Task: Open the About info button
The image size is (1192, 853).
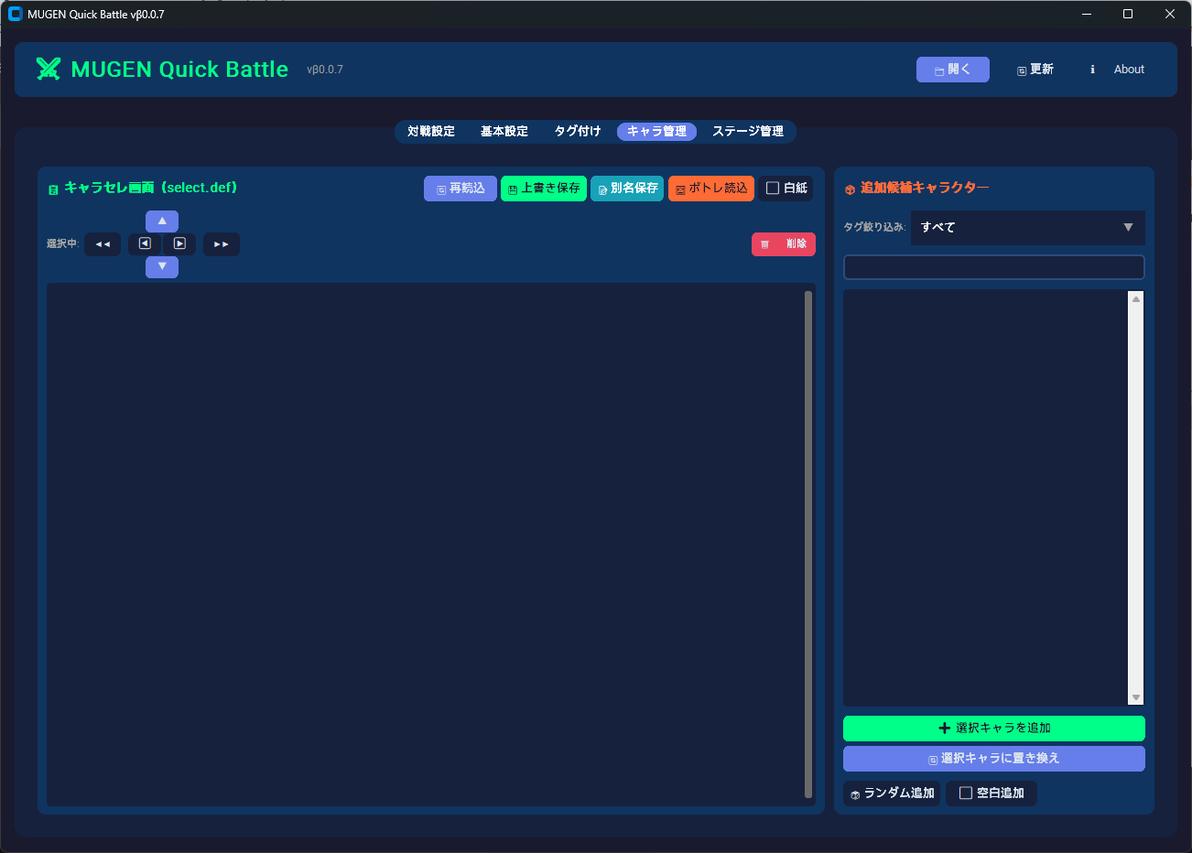Action: [1118, 69]
